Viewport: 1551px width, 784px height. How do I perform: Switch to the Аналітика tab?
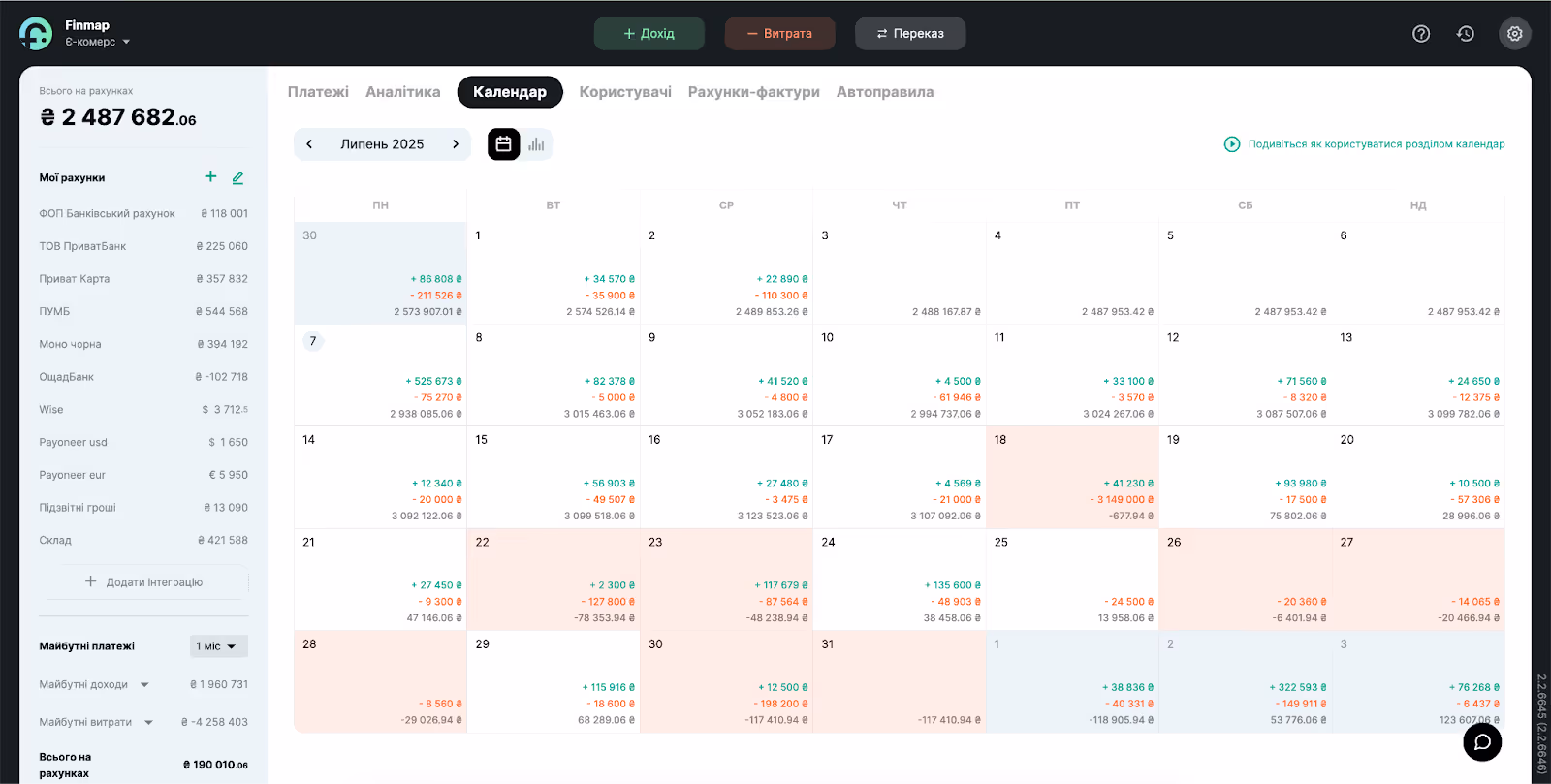click(x=402, y=92)
